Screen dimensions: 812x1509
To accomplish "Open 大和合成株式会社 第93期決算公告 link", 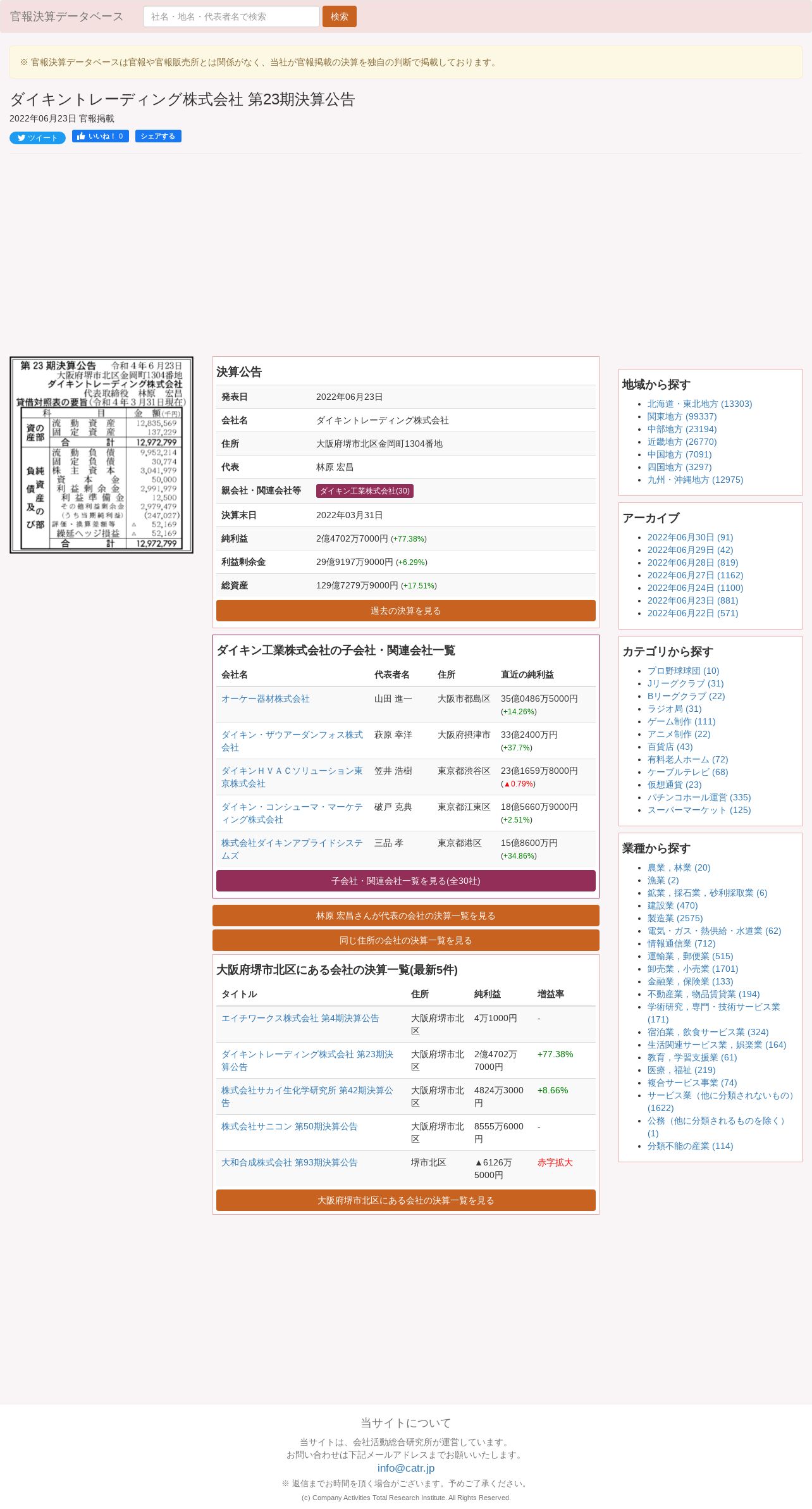I will click(290, 1162).
